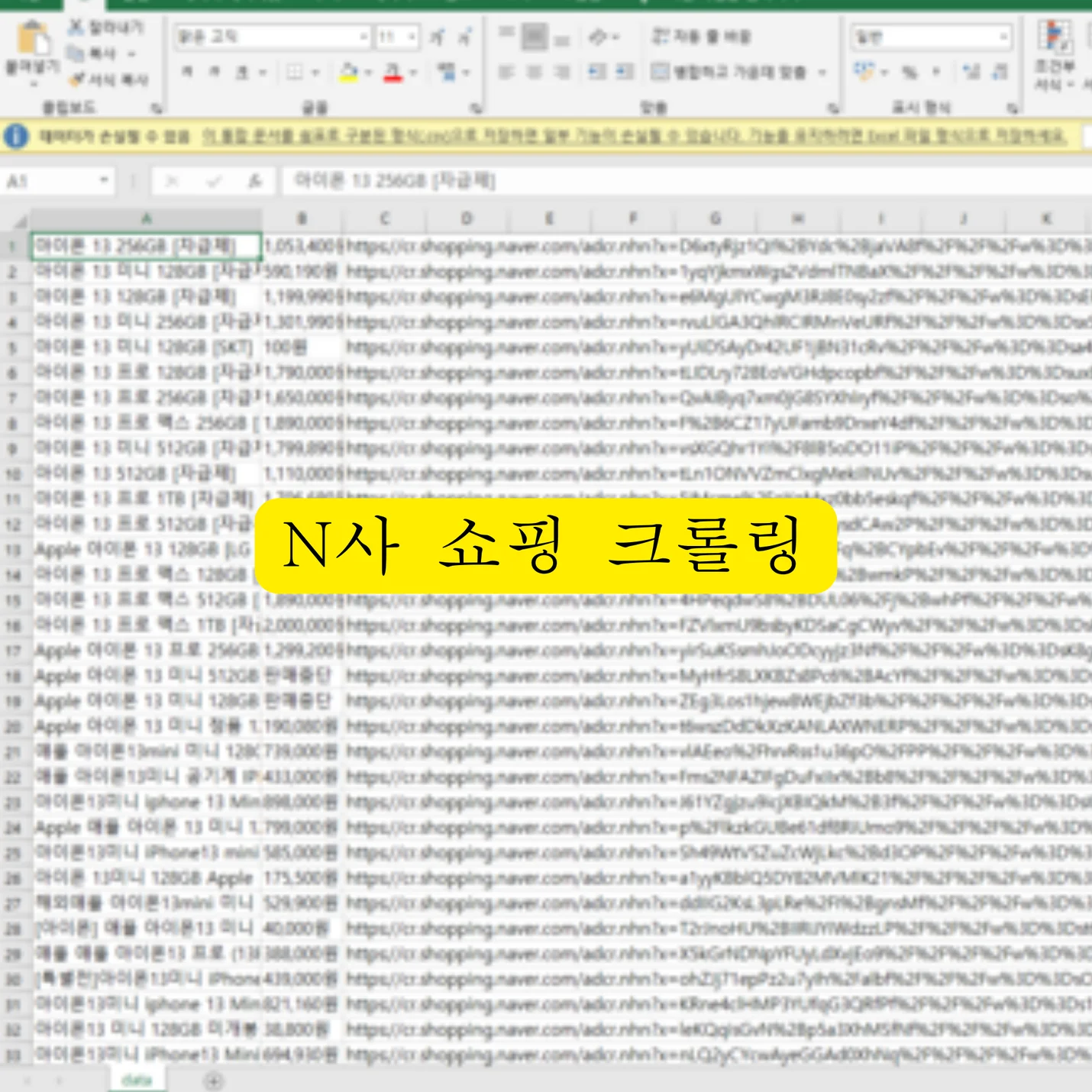Image resolution: width=1092 pixels, height=1092 pixels.
Task: Open the Clipboard group dialog launcher
Action: coord(156,108)
